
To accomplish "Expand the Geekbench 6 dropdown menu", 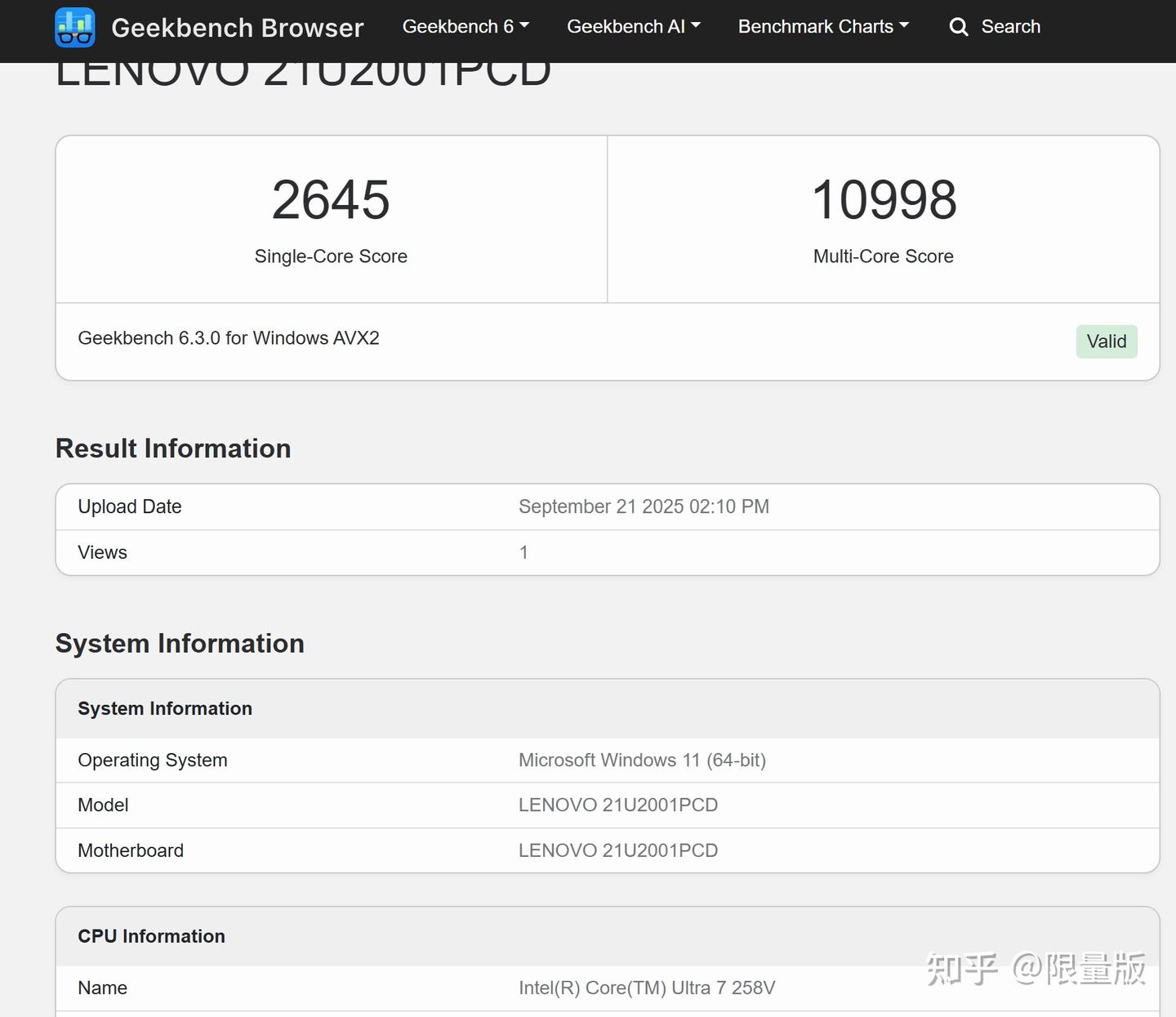I will [465, 27].
